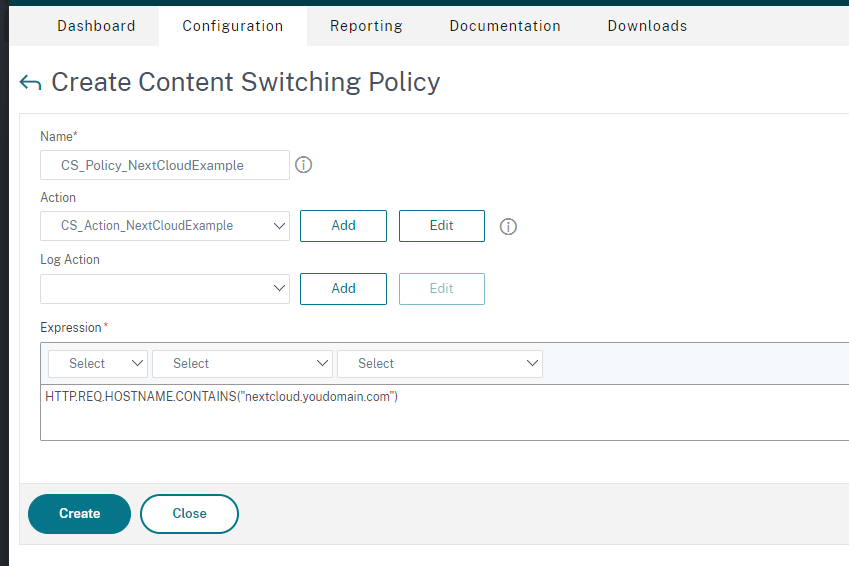Open the Log Action dropdown
849x566 pixels.
[165, 289]
